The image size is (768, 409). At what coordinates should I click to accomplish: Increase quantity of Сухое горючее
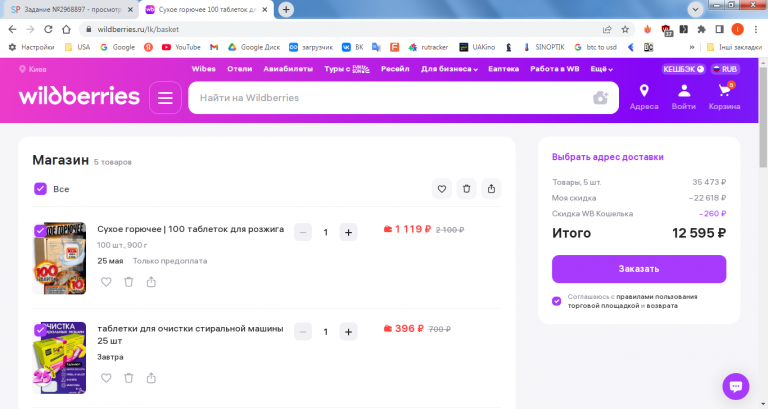click(348, 232)
